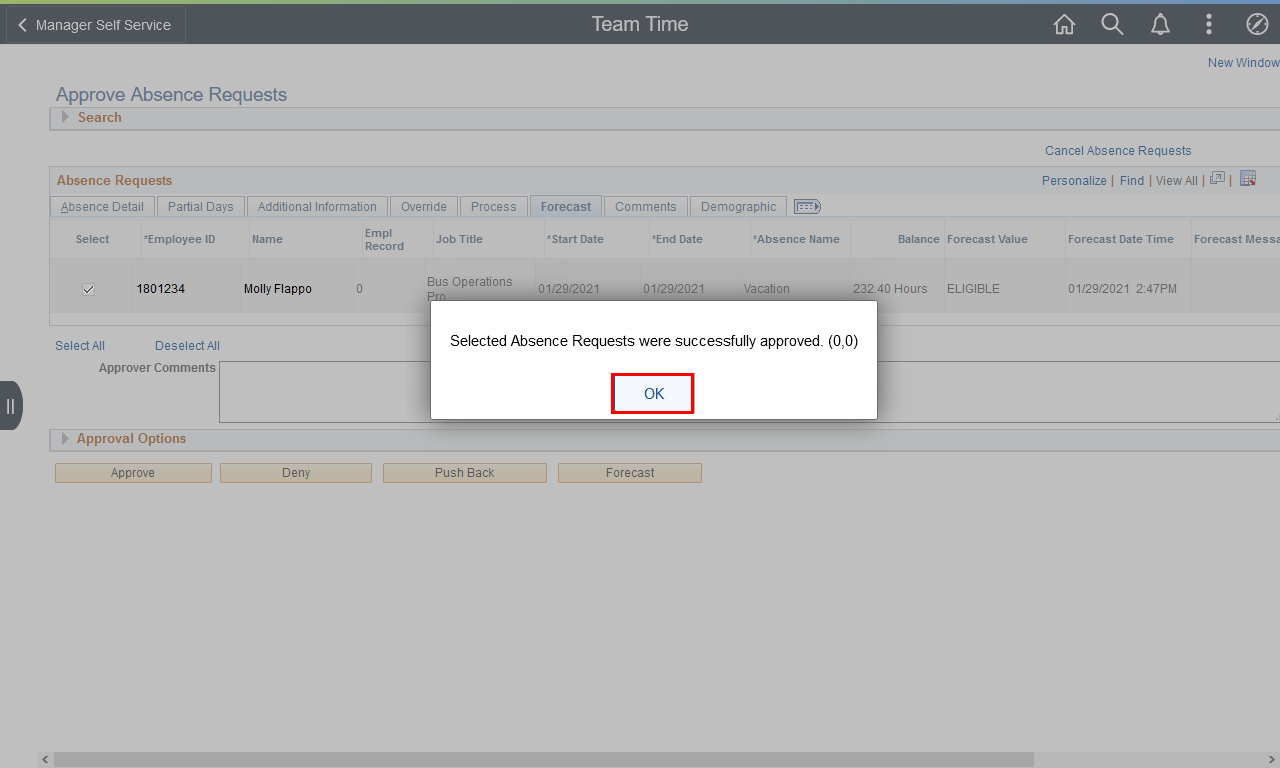Click the 232.40 Hours balance cell
The image size is (1280, 768).
890,289
